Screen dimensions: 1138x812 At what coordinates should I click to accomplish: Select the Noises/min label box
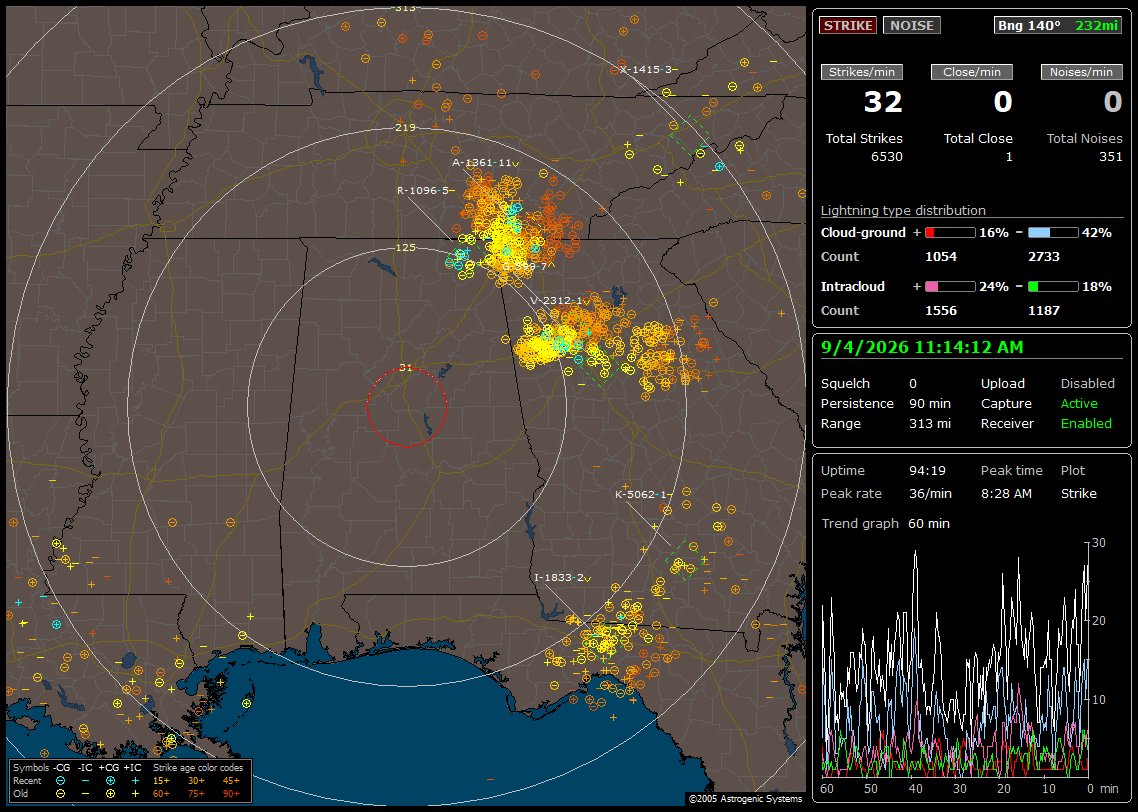pyautogui.click(x=1081, y=72)
